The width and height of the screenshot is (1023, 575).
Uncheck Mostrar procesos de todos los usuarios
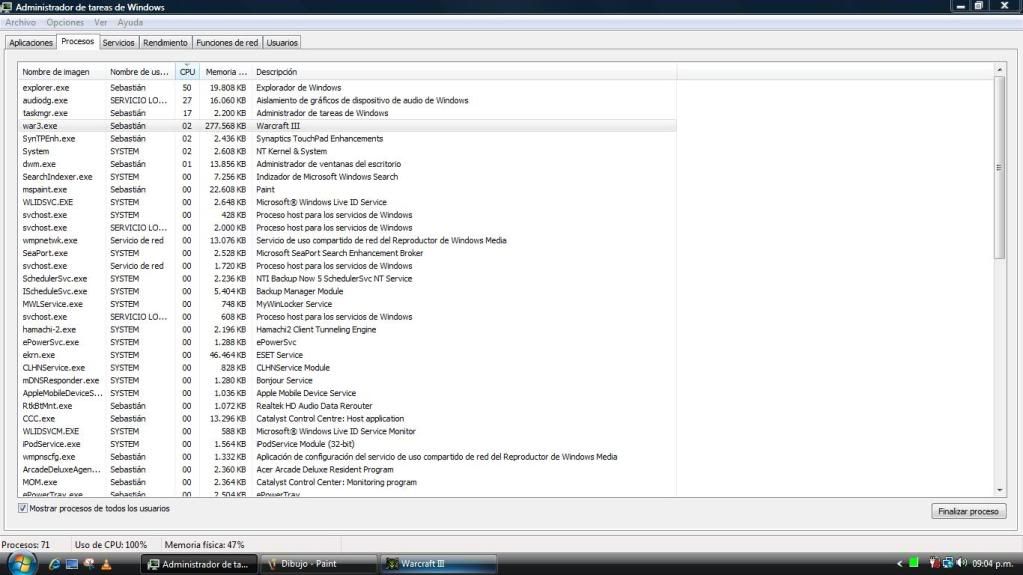click(23, 509)
